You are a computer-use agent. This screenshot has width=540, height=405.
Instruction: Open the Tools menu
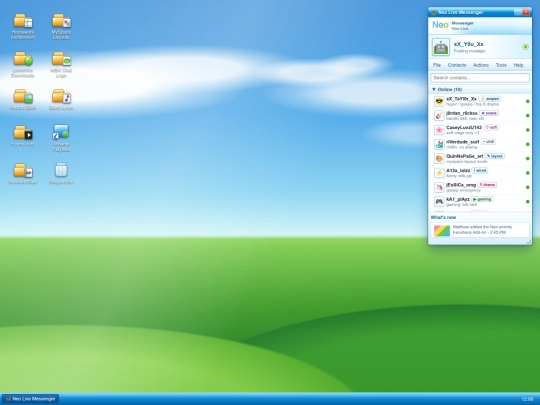point(501,65)
